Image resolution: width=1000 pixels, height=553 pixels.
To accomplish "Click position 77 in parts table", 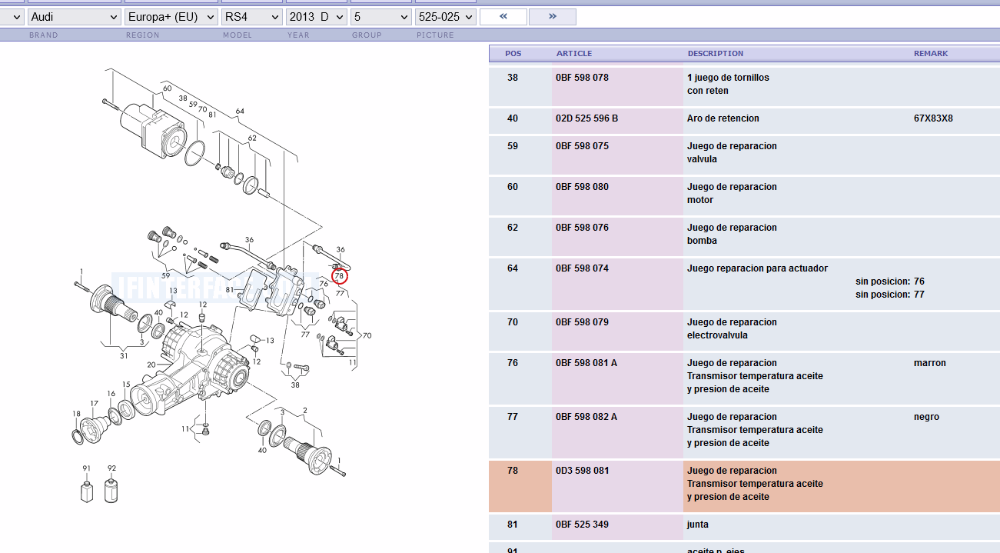I will (513, 417).
